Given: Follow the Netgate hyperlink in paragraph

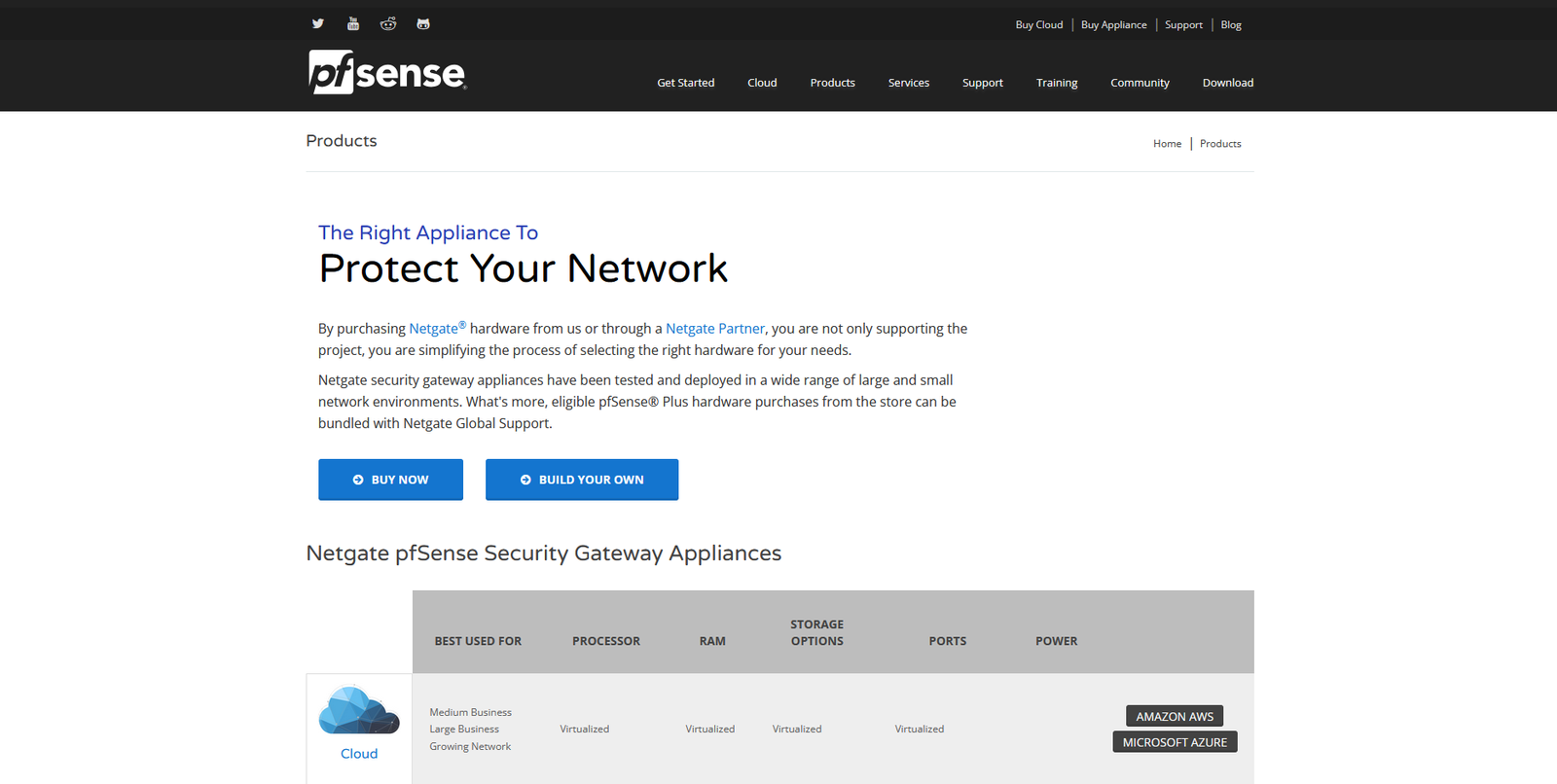Looking at the screenshot, I should (437, 328).
